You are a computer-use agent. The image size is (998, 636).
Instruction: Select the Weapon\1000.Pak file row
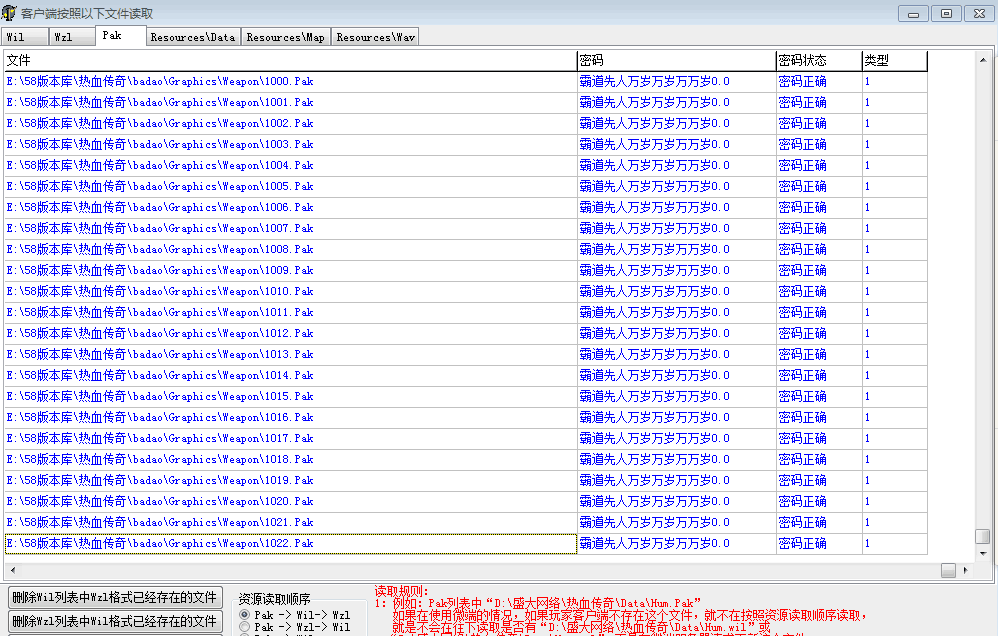coord(290,82)
